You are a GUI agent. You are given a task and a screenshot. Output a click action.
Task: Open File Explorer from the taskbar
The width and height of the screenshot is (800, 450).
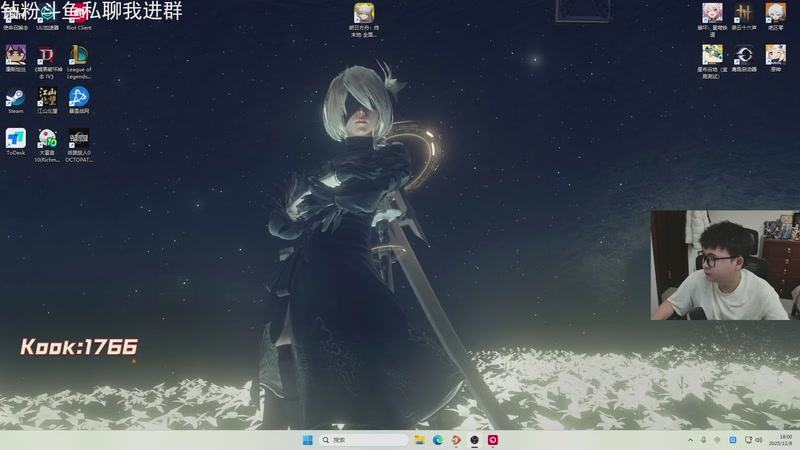[419, 440]
